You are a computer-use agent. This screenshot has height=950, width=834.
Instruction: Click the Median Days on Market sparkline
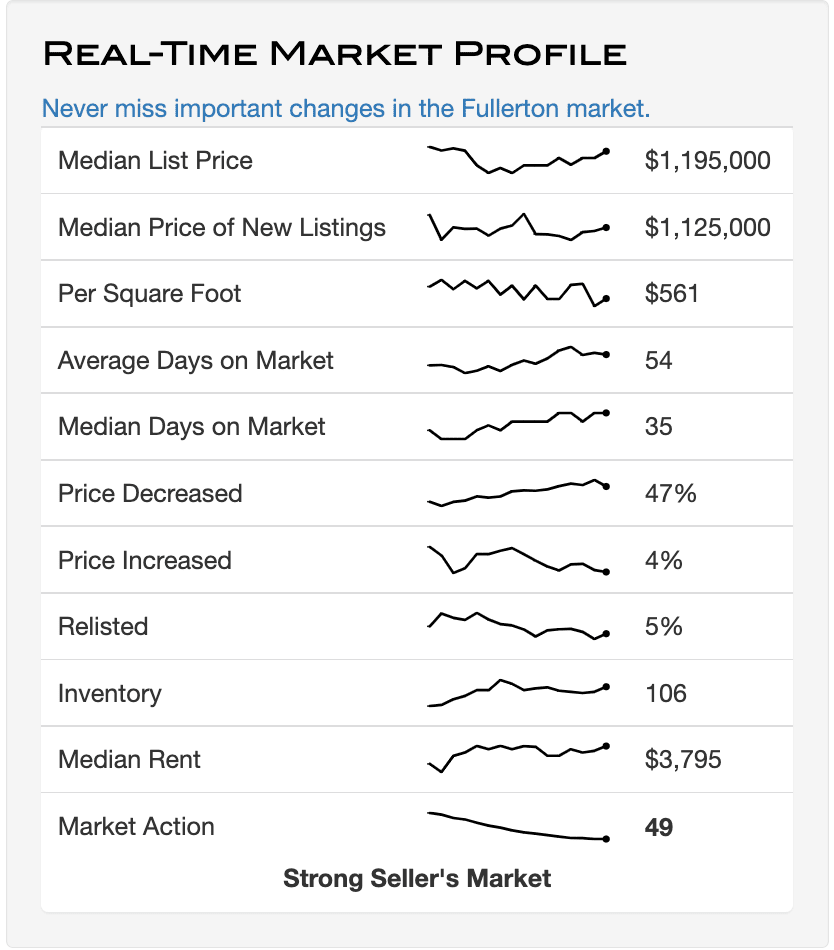tap(518, 425)
